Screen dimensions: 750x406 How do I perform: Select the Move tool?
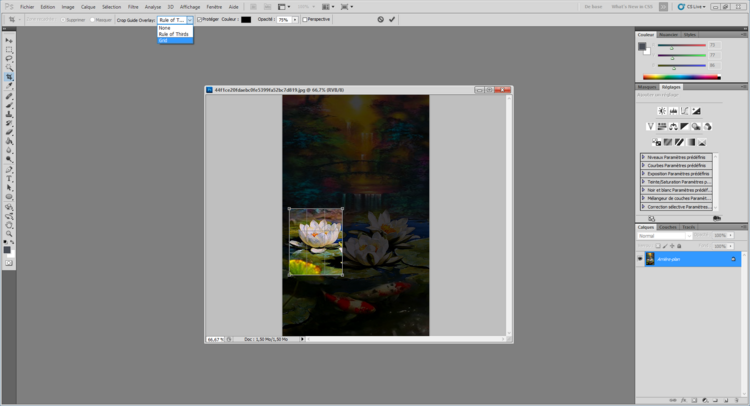[9, 40]
